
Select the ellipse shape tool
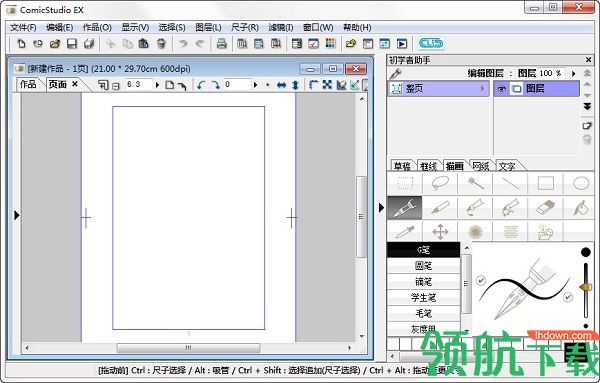point(581,183)
